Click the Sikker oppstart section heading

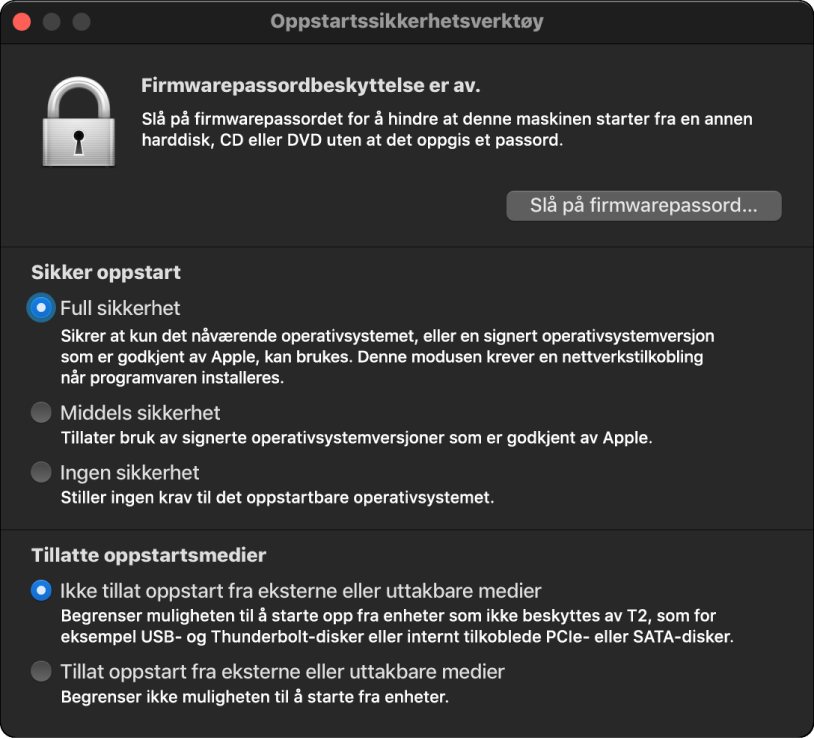[104, 271]
